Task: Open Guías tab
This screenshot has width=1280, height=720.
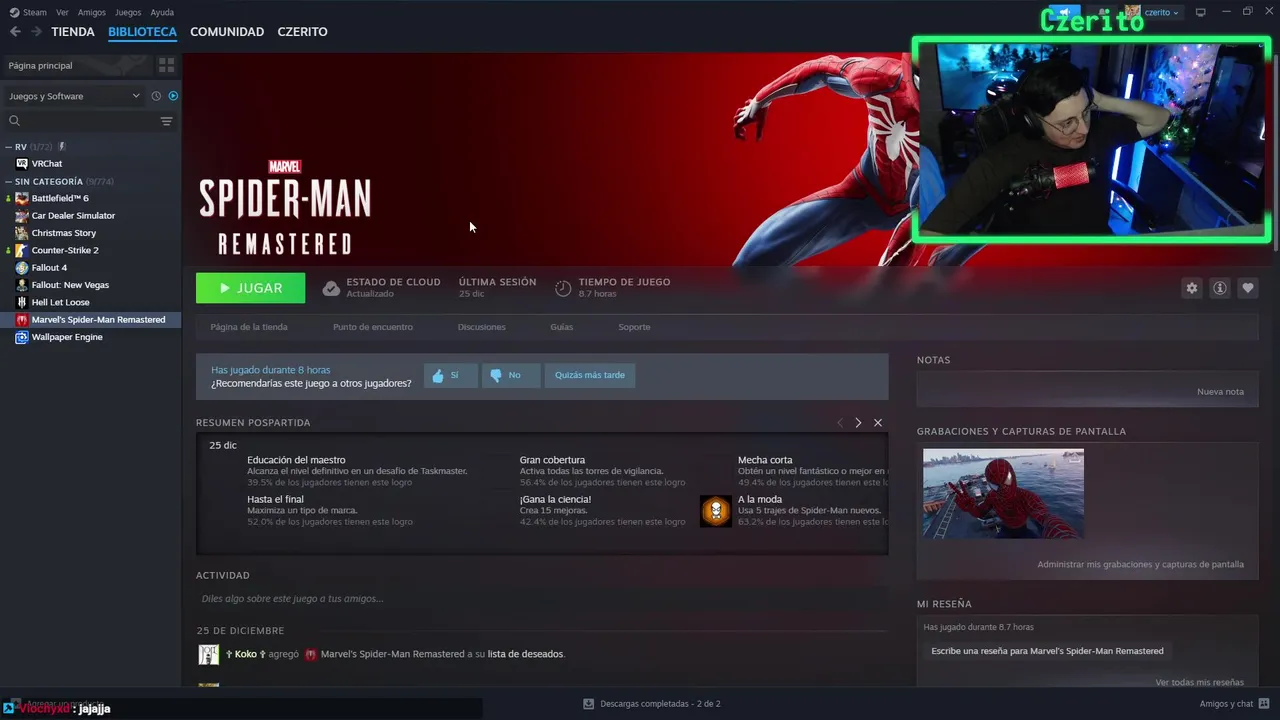Action: [x=561, y=327]
